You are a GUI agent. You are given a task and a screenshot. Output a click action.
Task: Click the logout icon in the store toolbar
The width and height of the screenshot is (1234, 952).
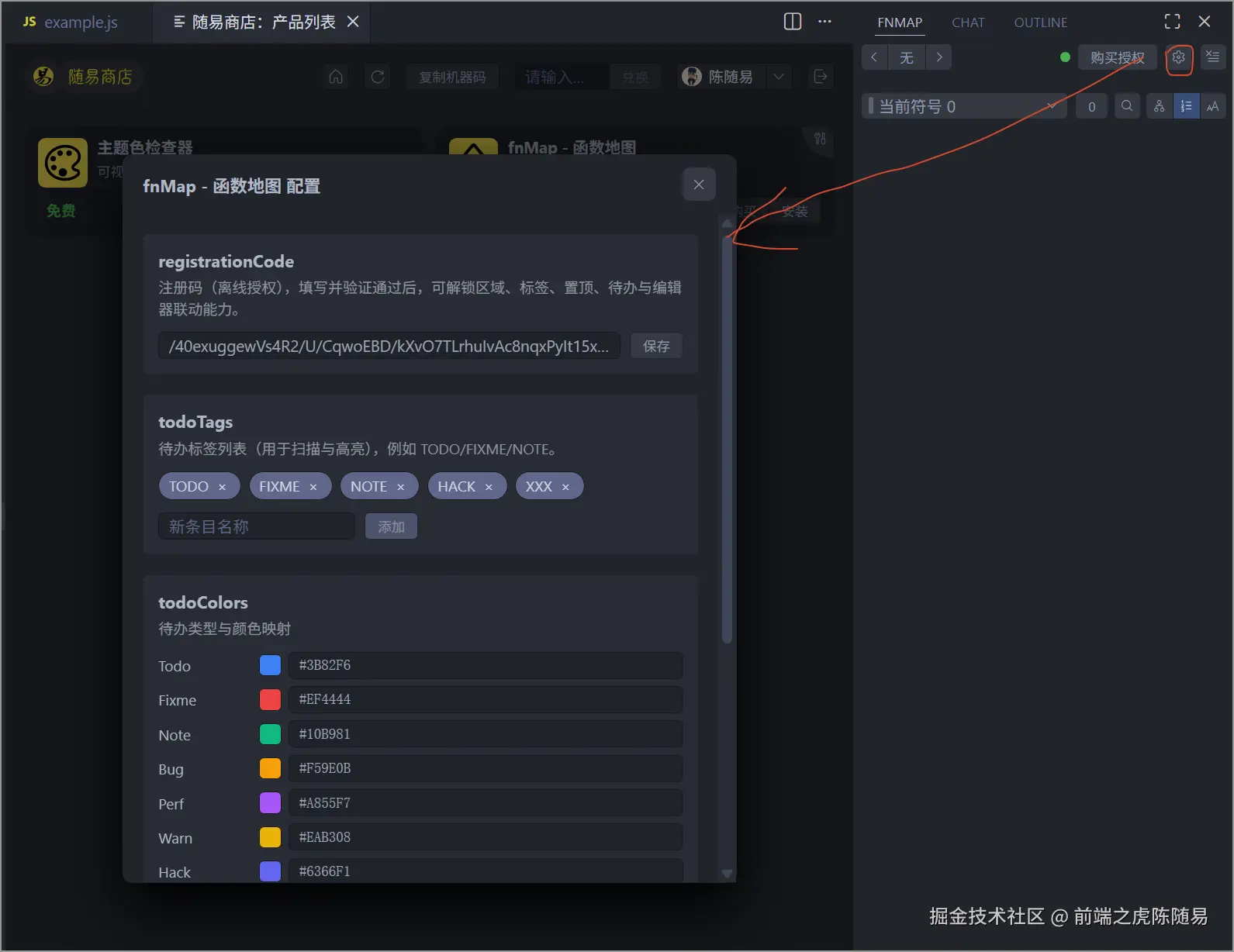pyautogui.click(x=820, y=77)
